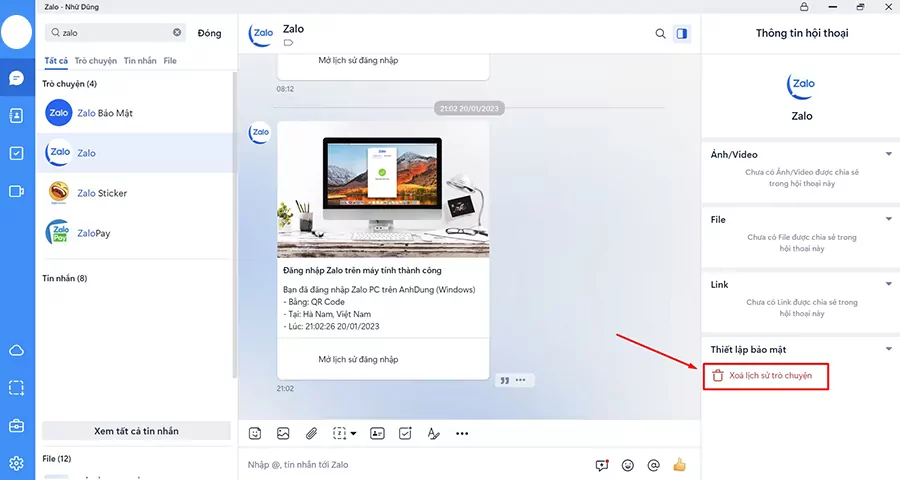The height and width of the screenshot is (480, 900).
Task: Open the Messages chat sidebar icon
Action: pyautogui.click(x=17, y=78)
